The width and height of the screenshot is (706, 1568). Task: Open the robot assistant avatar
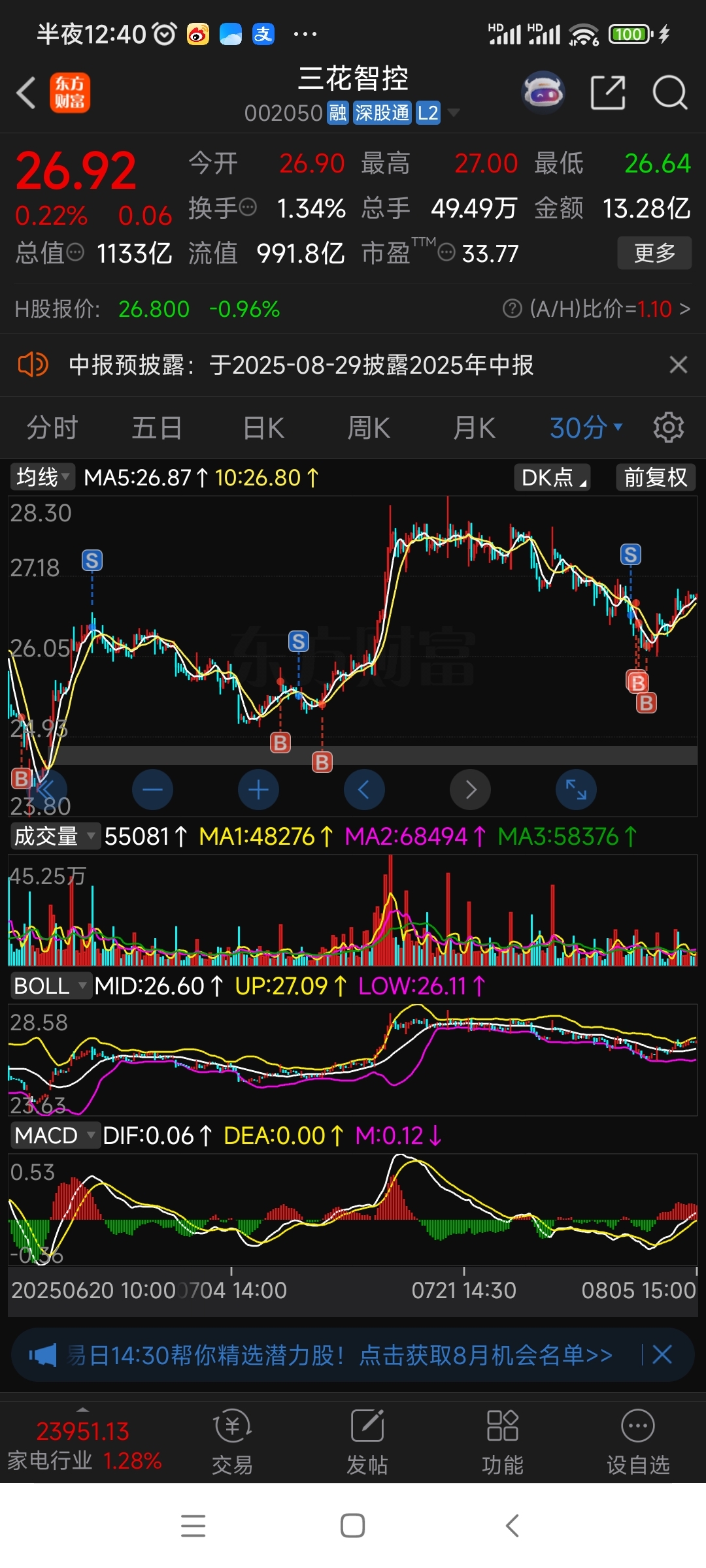point(543,92)
